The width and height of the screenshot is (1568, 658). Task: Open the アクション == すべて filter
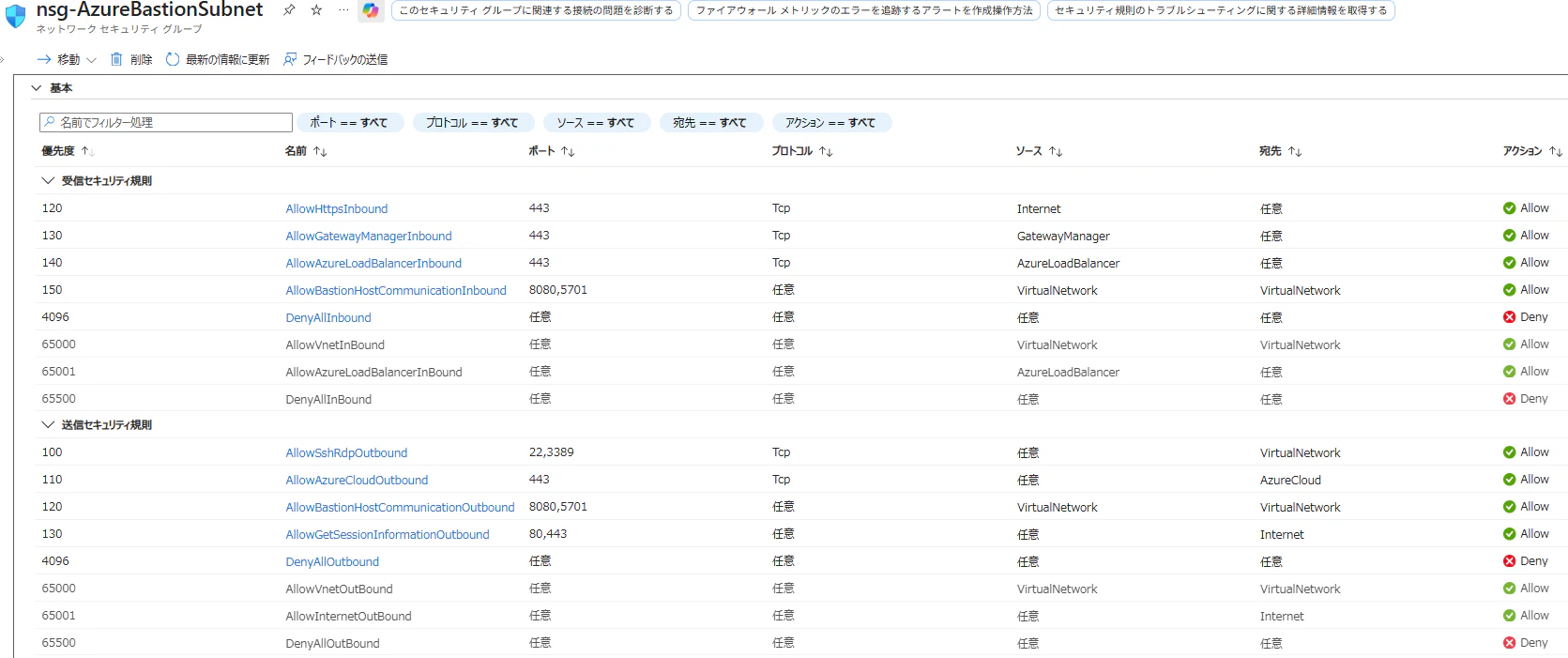830,123
